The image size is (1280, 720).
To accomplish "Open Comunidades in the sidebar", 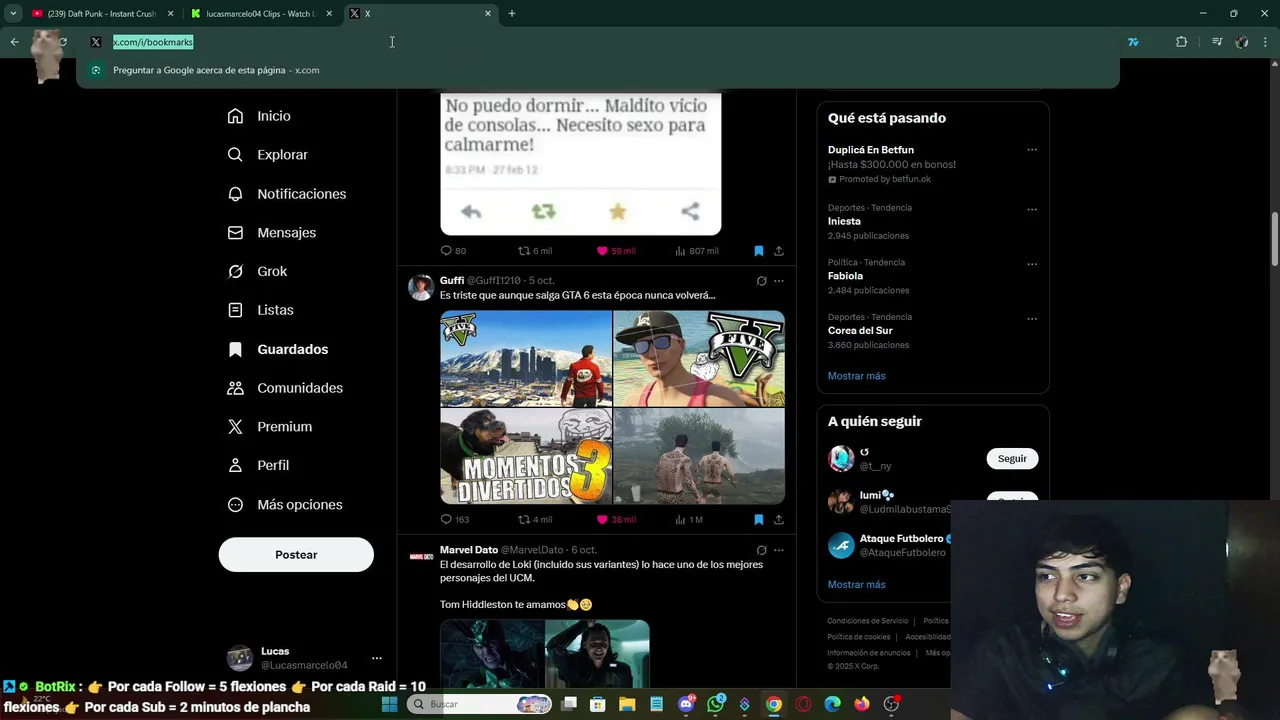I will [285, 388].
